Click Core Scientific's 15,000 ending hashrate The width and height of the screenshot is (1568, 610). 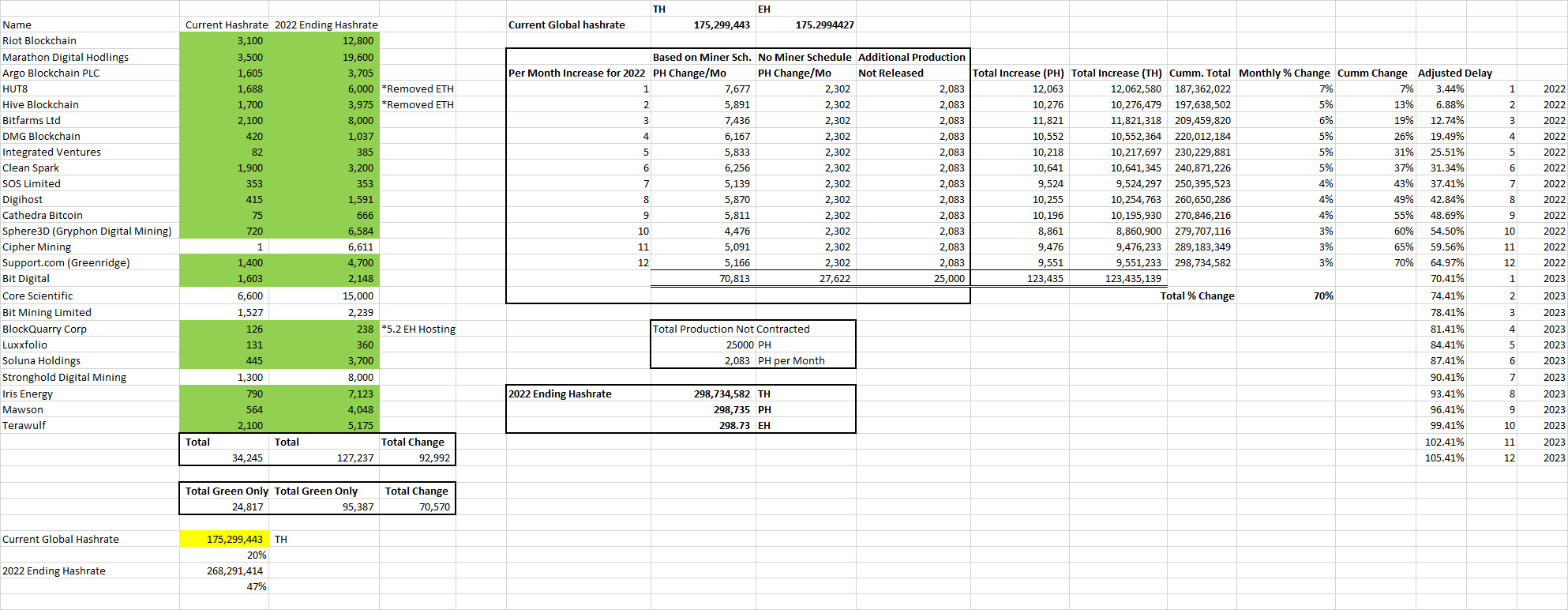click(358, 296)
